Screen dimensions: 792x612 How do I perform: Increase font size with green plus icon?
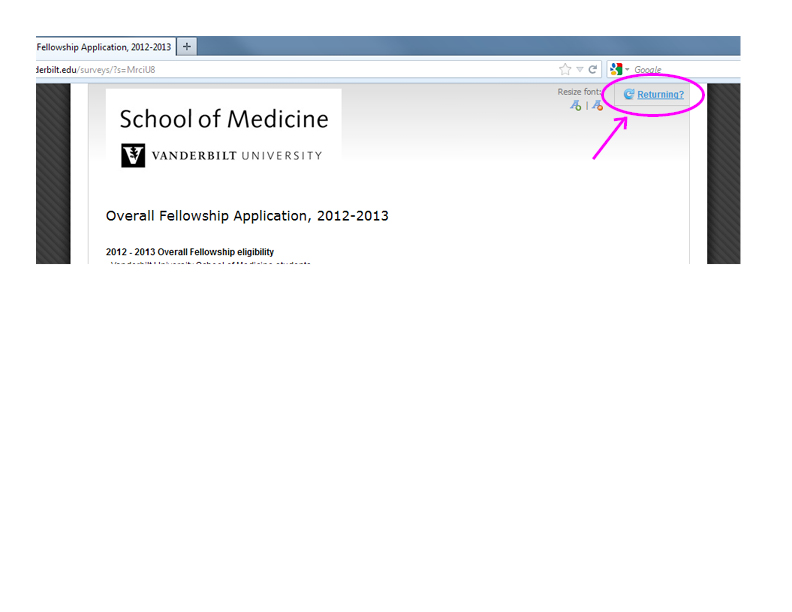[x=576, y=105]
